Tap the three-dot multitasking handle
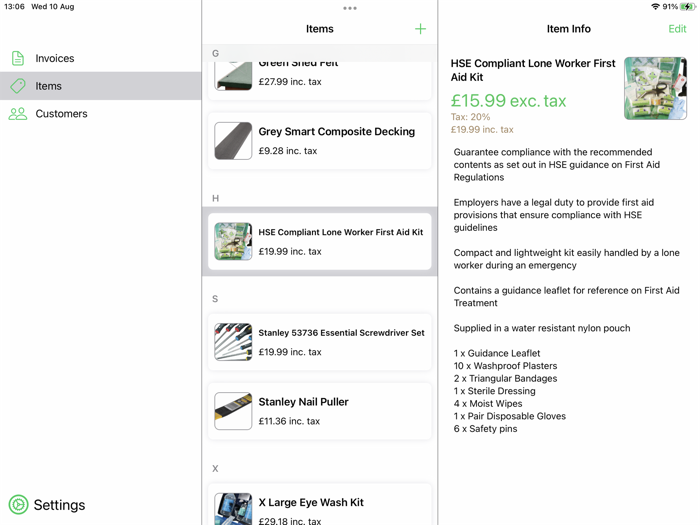The width and height of the screenshot is (700, 525). tap(350, 8)
